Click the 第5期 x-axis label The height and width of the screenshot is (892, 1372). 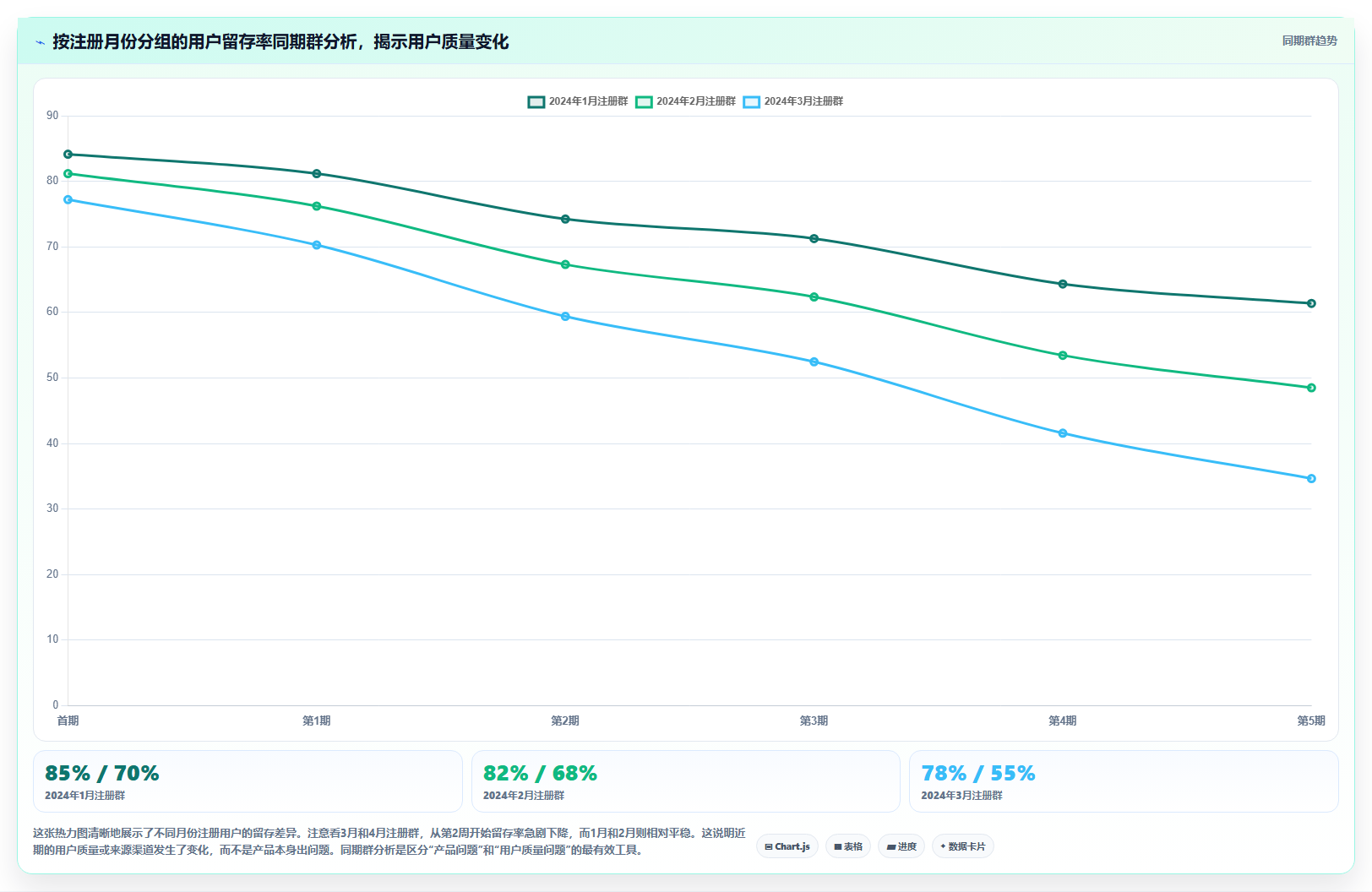[1311, 721]
